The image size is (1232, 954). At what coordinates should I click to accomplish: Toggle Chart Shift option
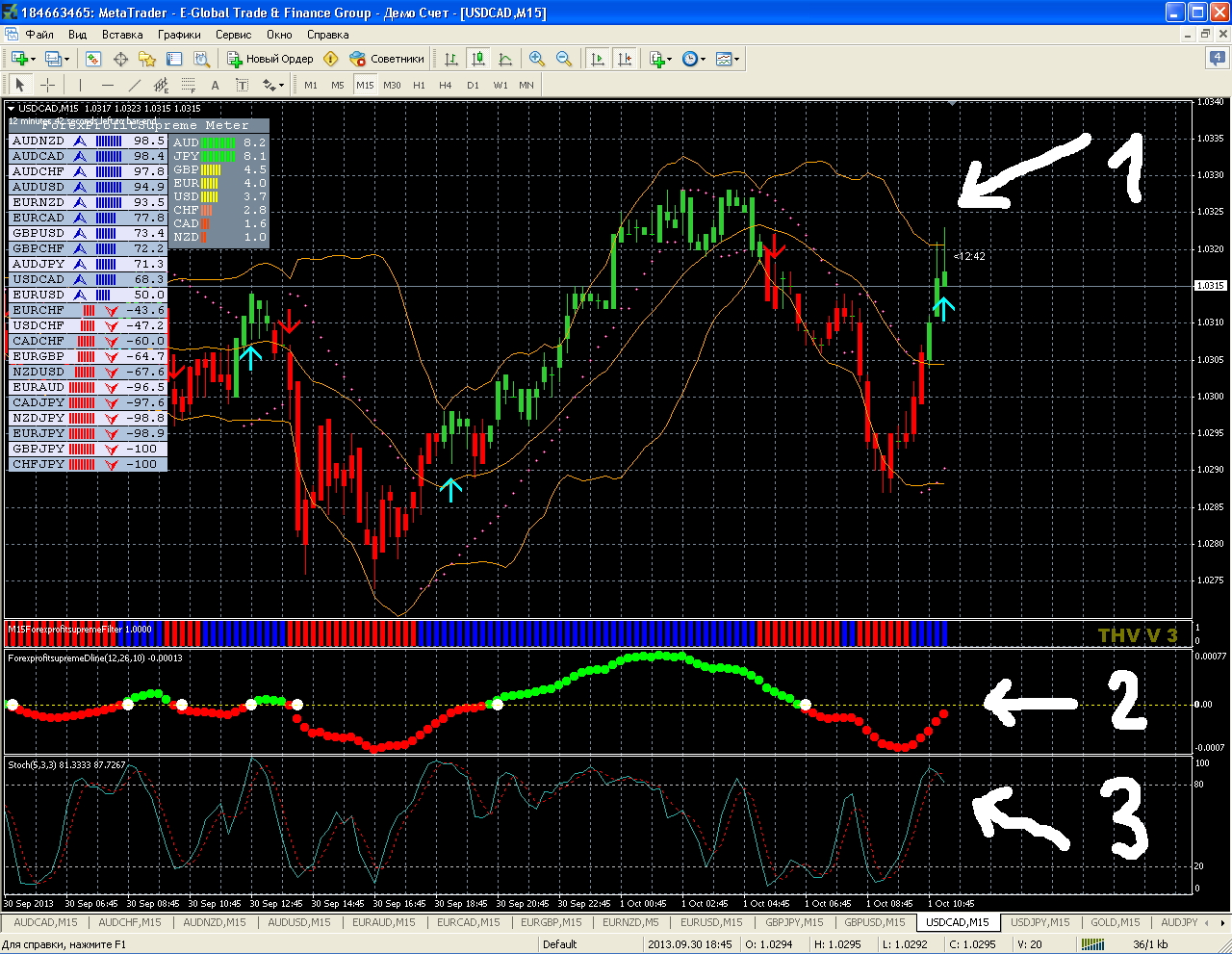point(625,59)
